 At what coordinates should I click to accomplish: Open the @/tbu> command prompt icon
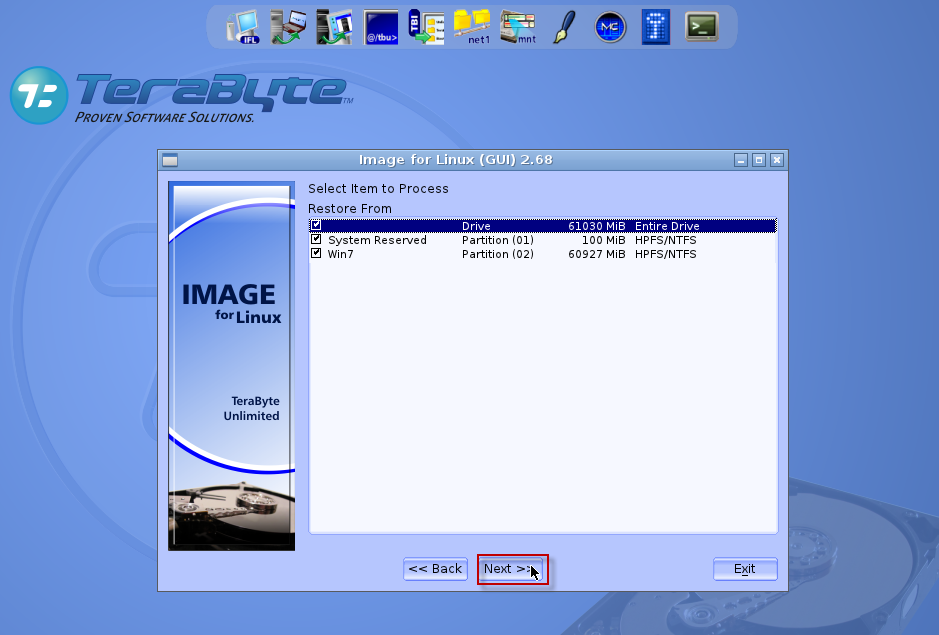[x=381, y=27]
